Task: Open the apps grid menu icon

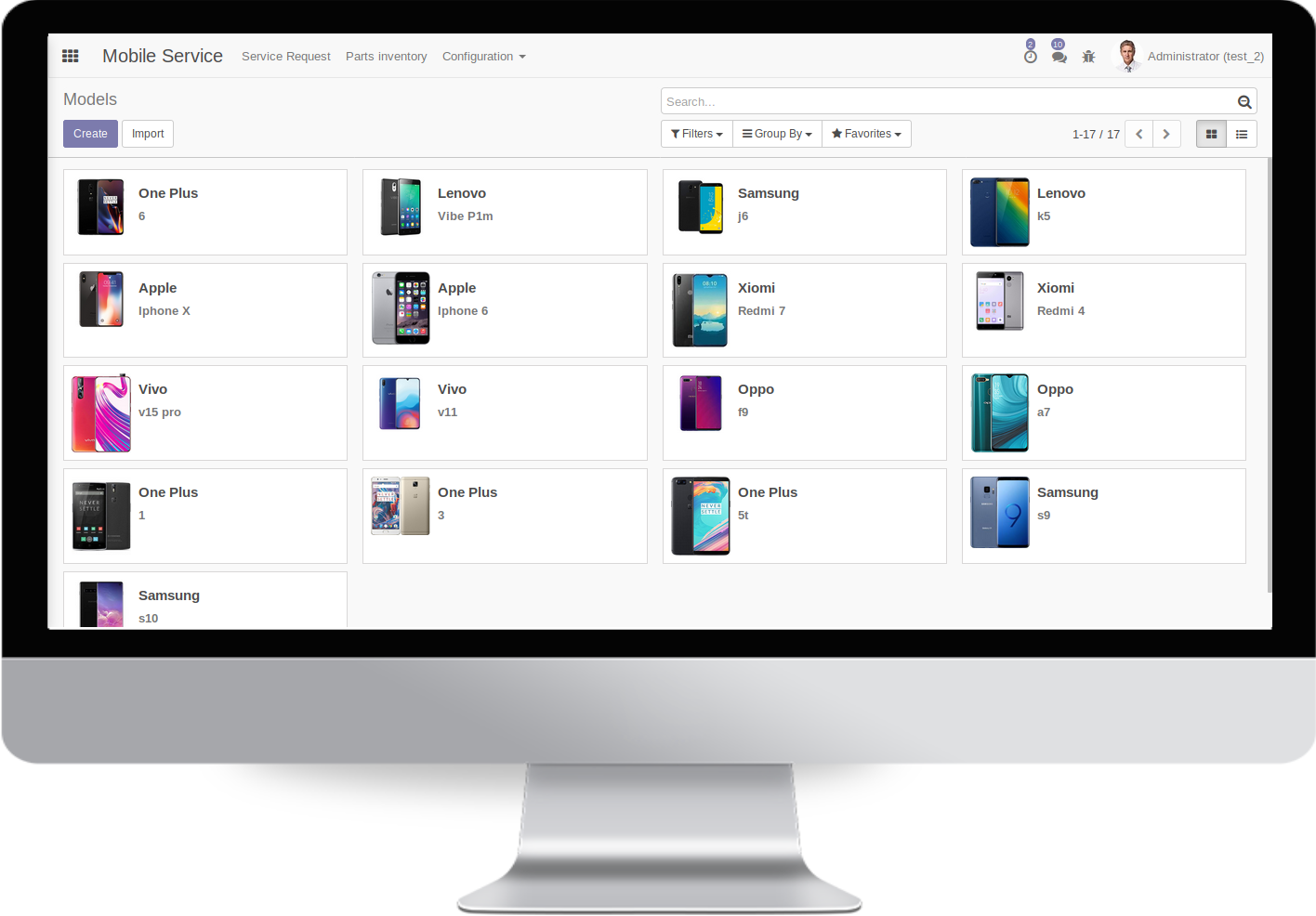Action: pos(71,56)
